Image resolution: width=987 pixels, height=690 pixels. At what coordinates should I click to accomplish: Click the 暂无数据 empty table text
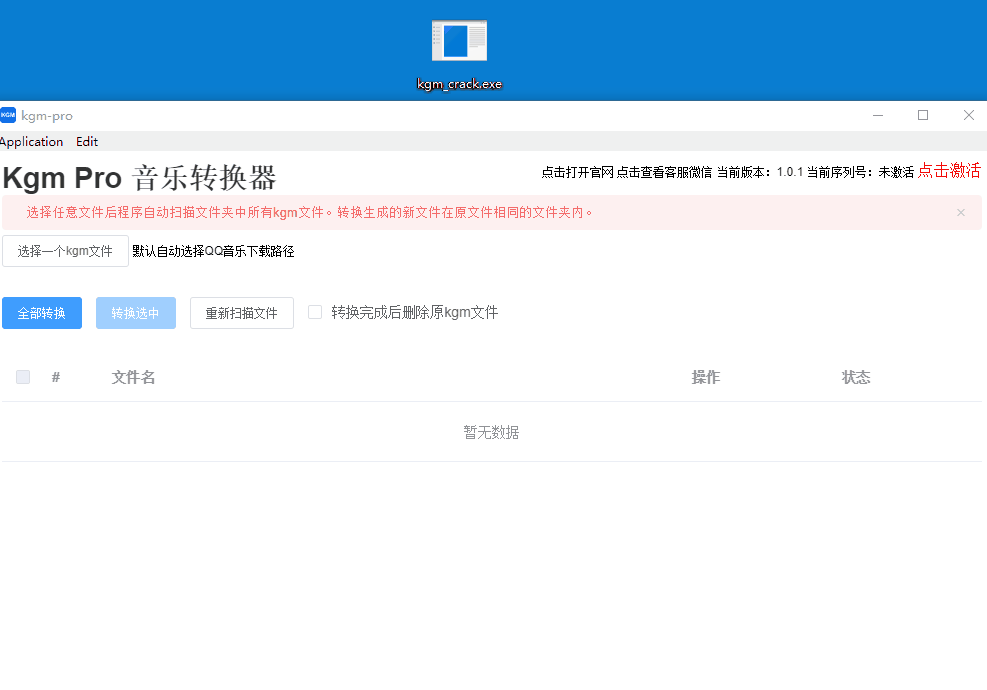[491, 433]
